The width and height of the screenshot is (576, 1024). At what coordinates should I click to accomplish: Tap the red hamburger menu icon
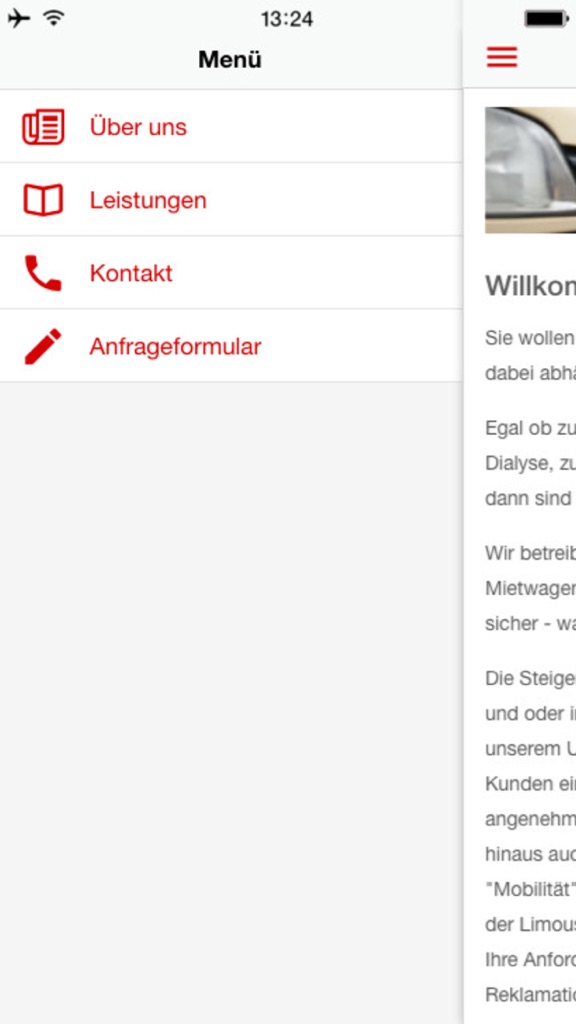(x=502, y=57)
